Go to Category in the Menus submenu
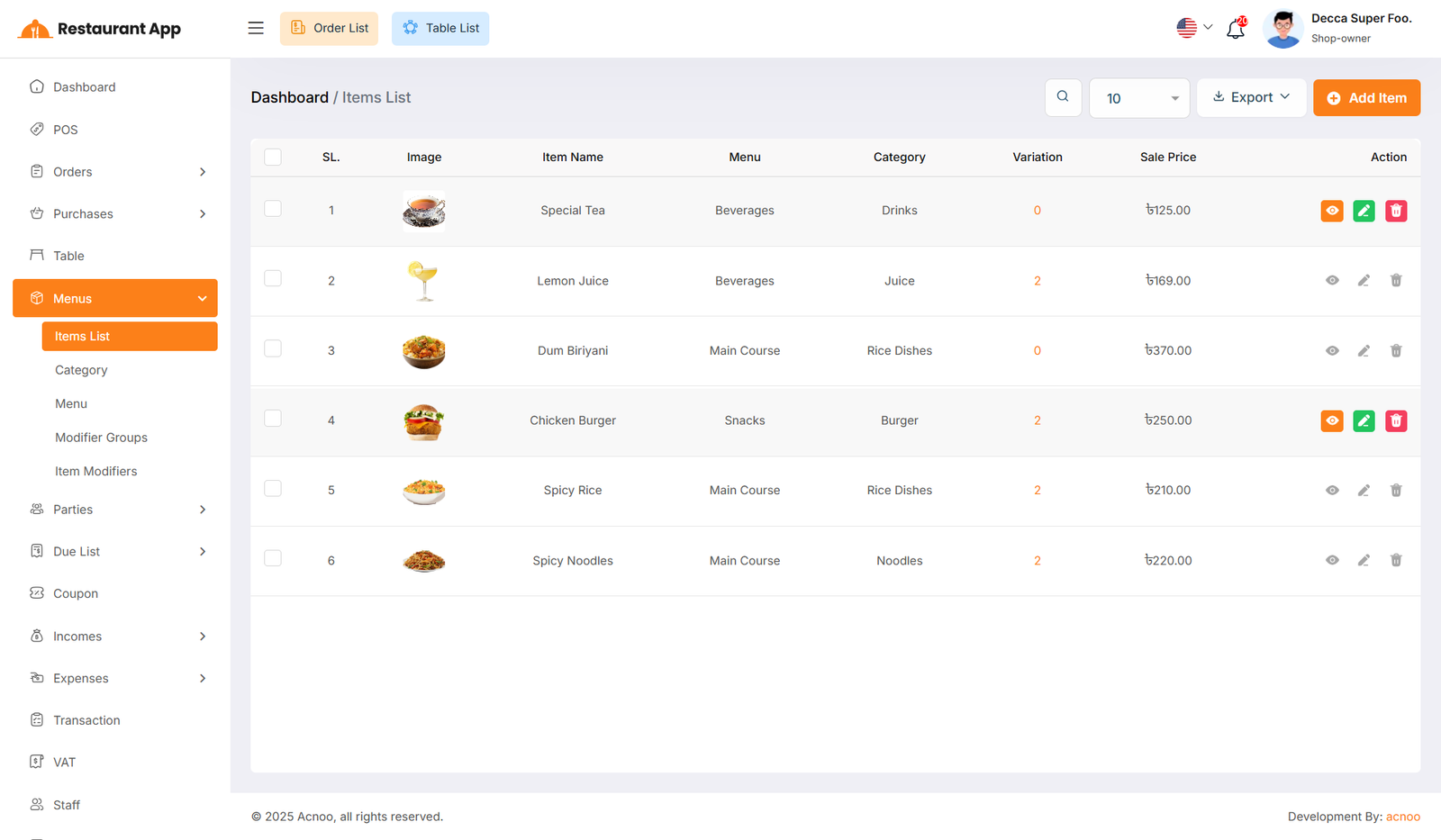Image resolution: width=1441 pixels, height=840 pixels. click(81, 370)
